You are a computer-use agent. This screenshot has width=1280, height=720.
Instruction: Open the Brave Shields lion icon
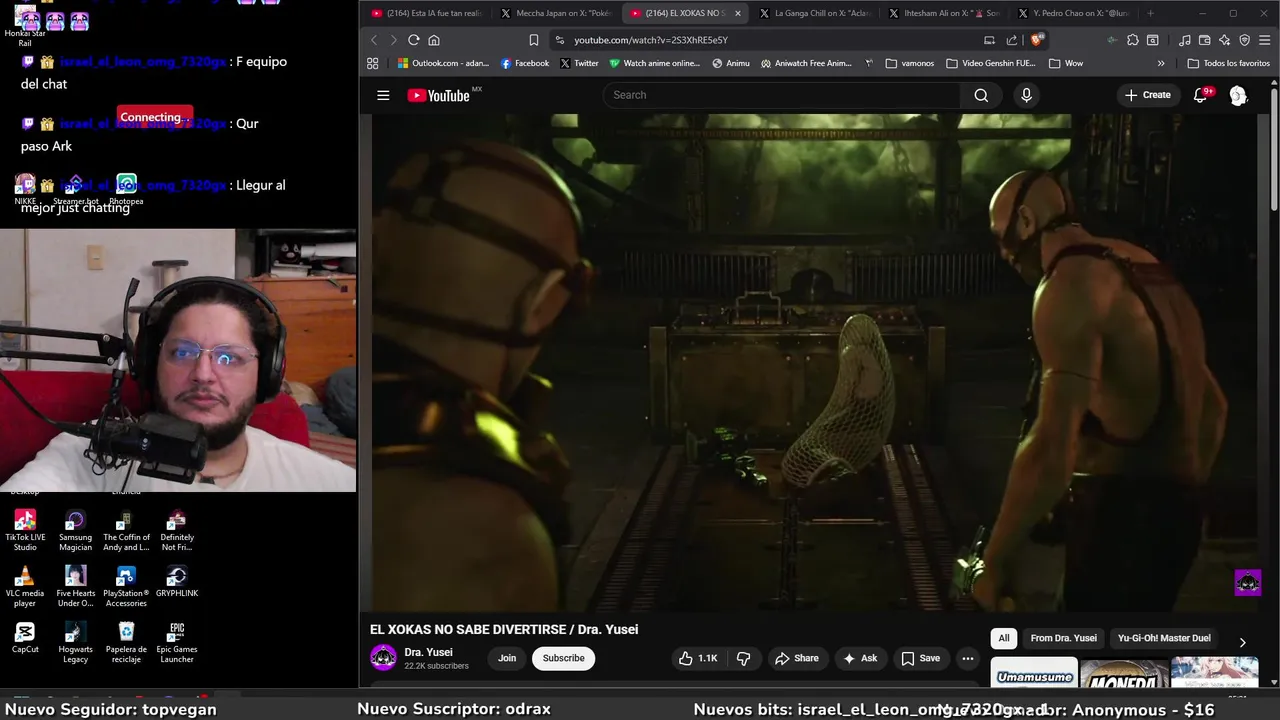tap(1037, 40)
